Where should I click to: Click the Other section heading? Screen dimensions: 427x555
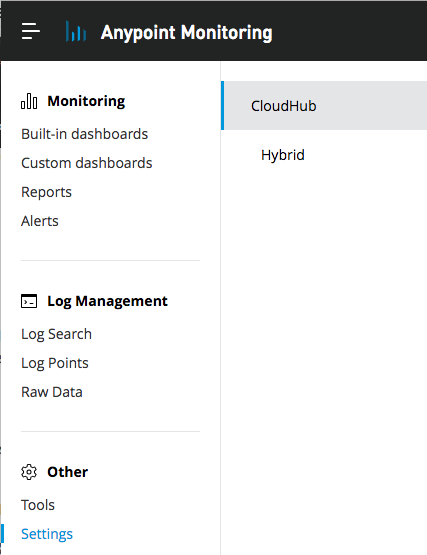click(68, 472)
